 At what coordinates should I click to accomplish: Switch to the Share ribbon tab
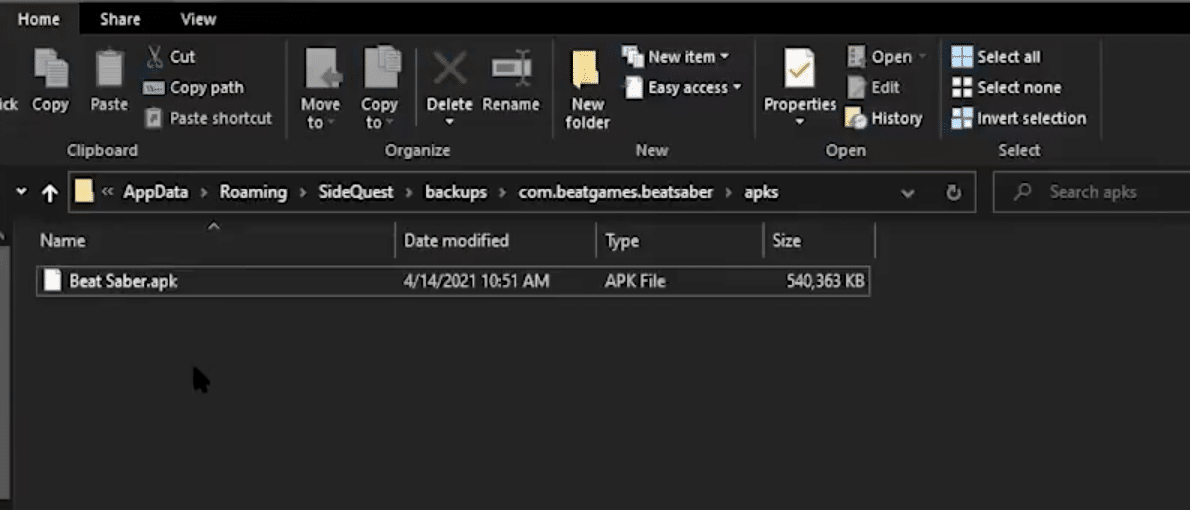click(122, 20)
